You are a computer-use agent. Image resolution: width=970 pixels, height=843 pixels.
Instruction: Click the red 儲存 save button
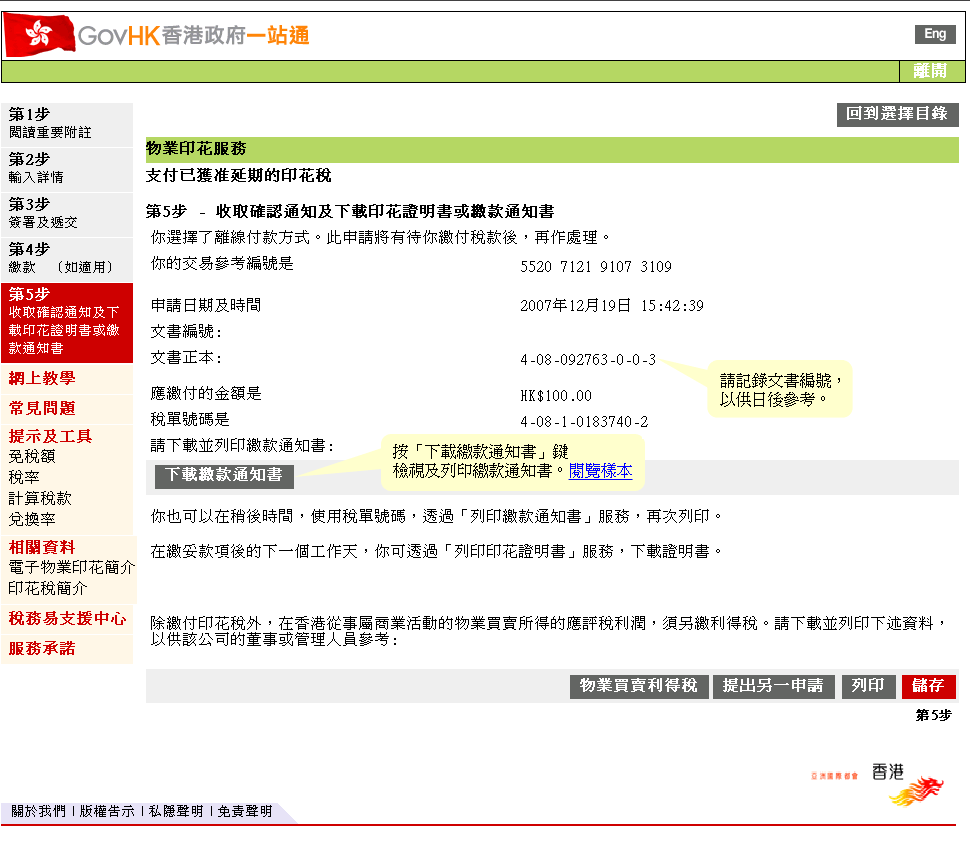pos(928,686)
